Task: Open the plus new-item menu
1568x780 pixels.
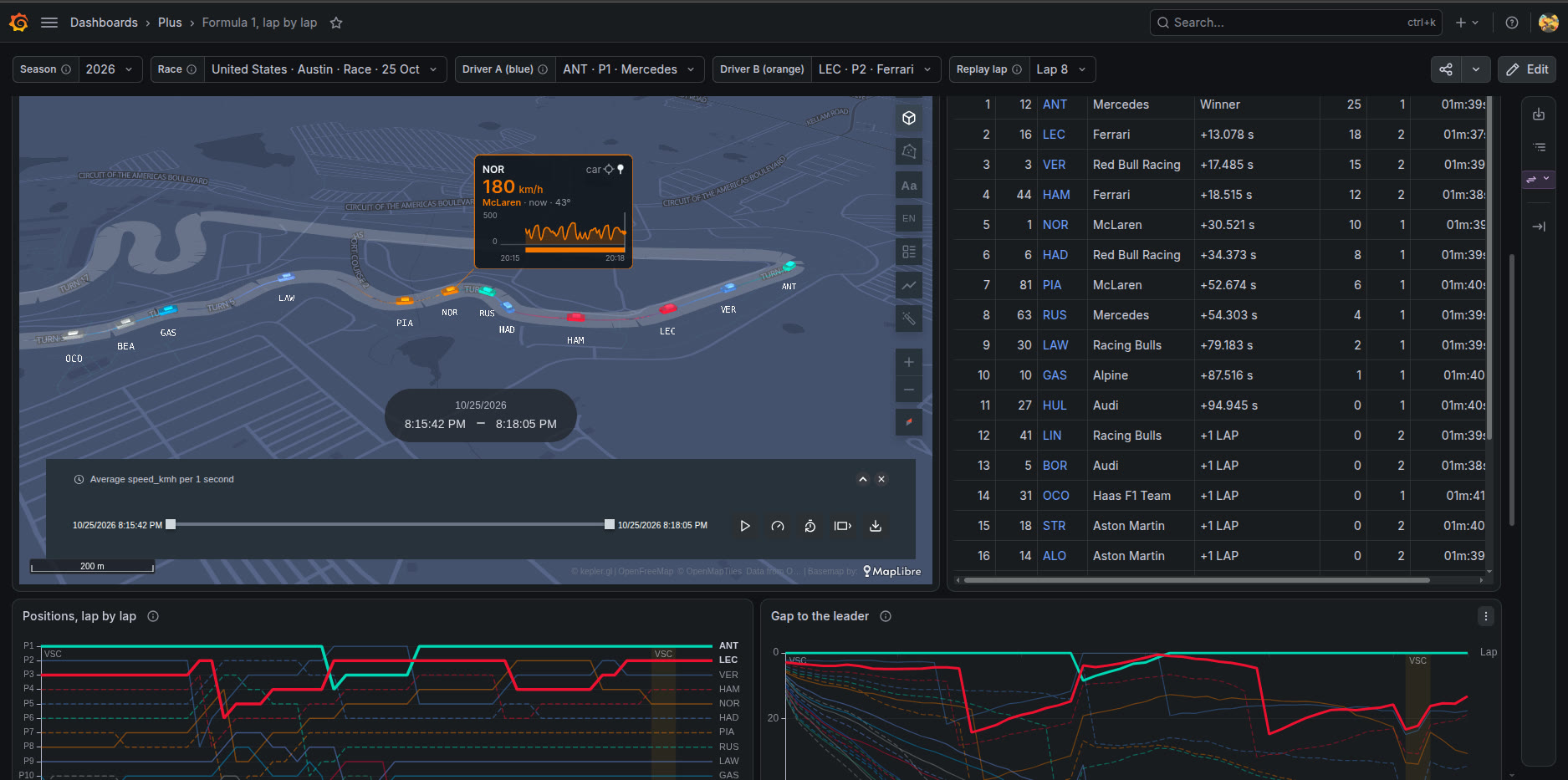Action: pos(1467,23)
